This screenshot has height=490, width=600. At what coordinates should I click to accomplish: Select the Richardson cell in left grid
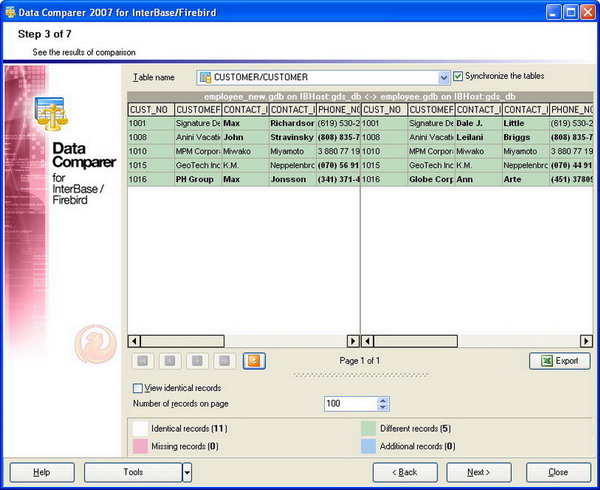click(293, 124)
